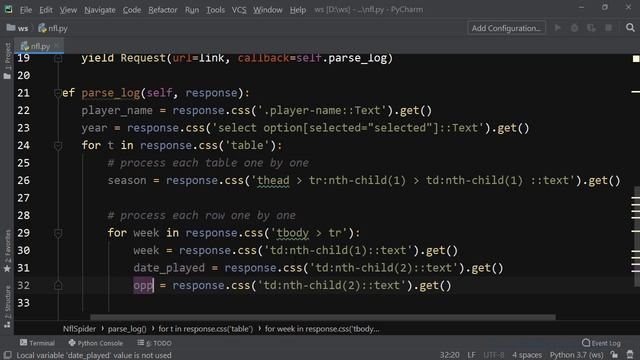Image resolution: width=640 pixels, height=360 pixels.
Task: Place cursor on the 'opp' variable
Action: click(x=143, y=285)
